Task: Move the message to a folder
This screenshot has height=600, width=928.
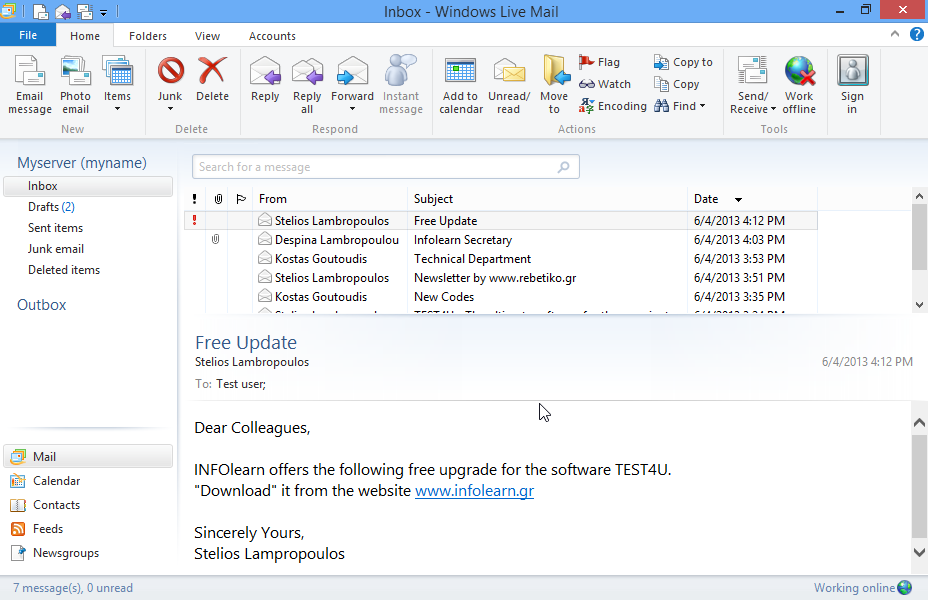Action: click(x=555, y=85)
